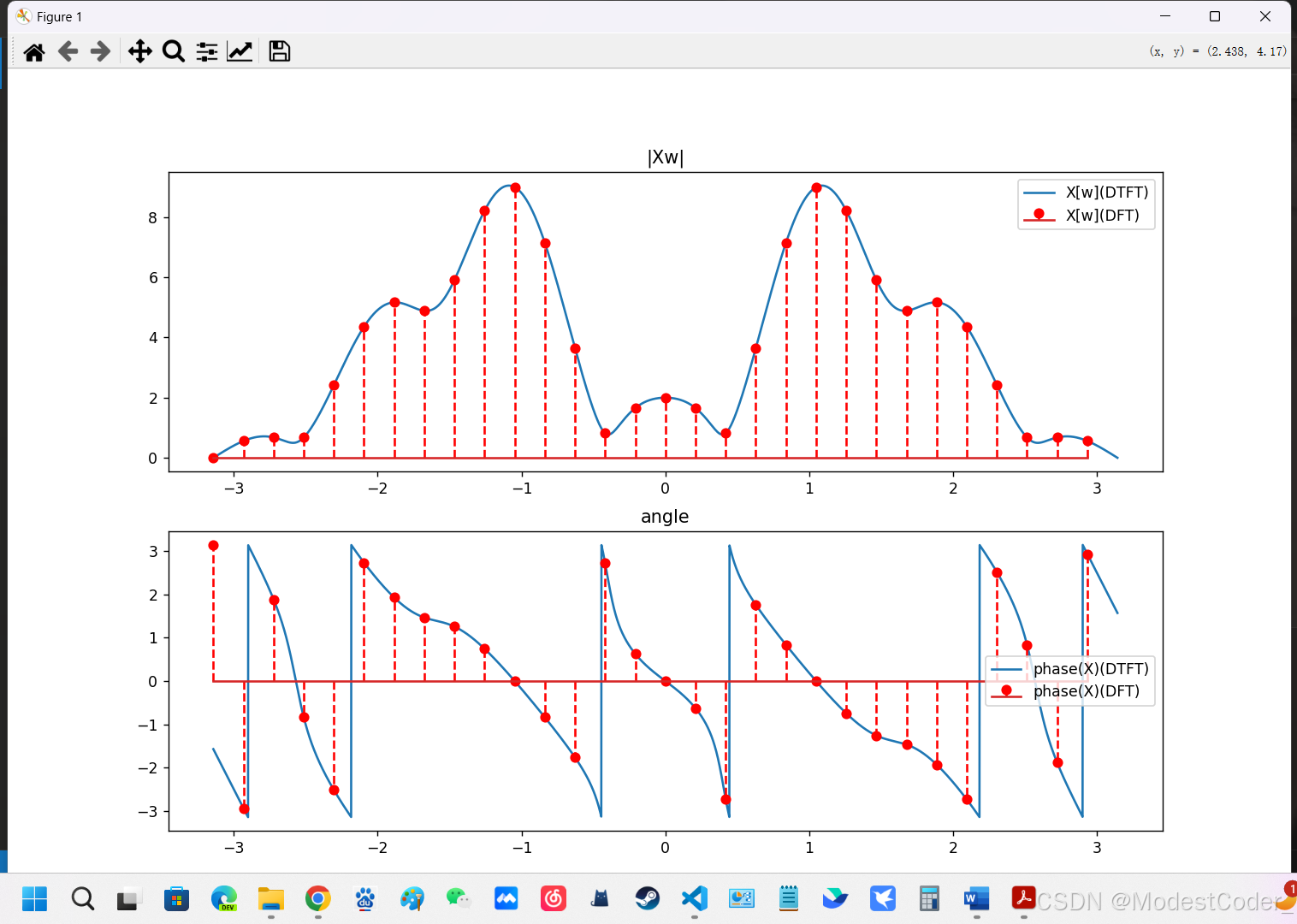Open the Windows Start menu

[35, 898]
